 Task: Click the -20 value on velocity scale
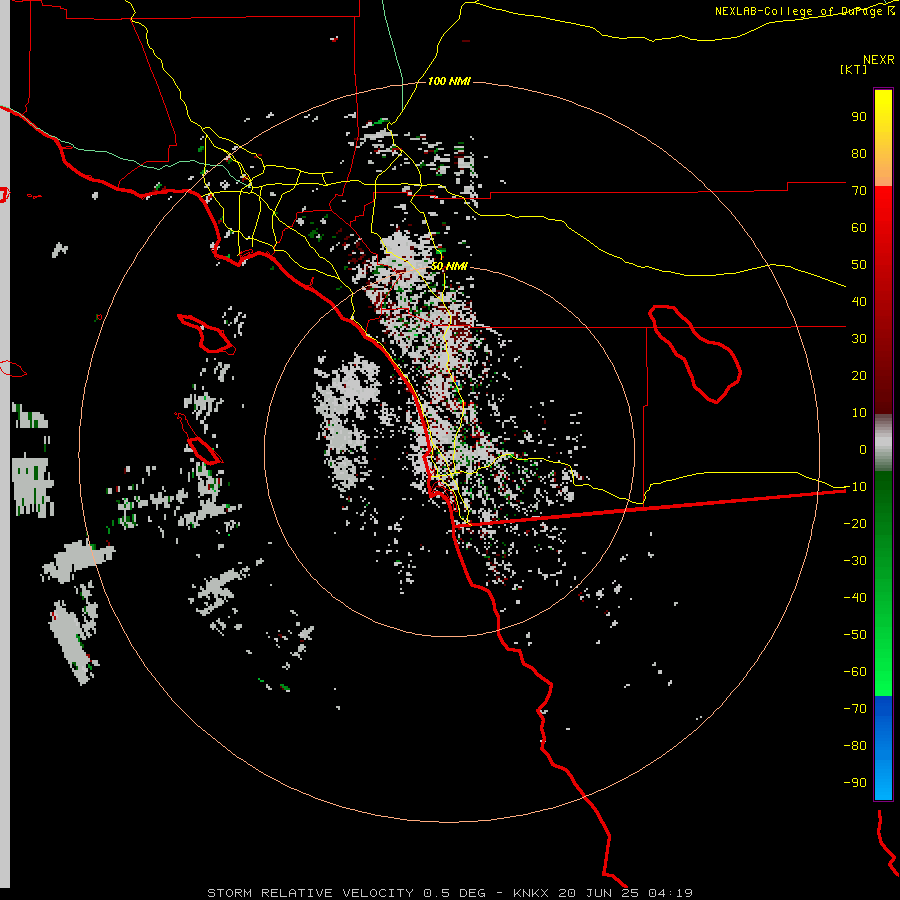(x=855, y=523)
